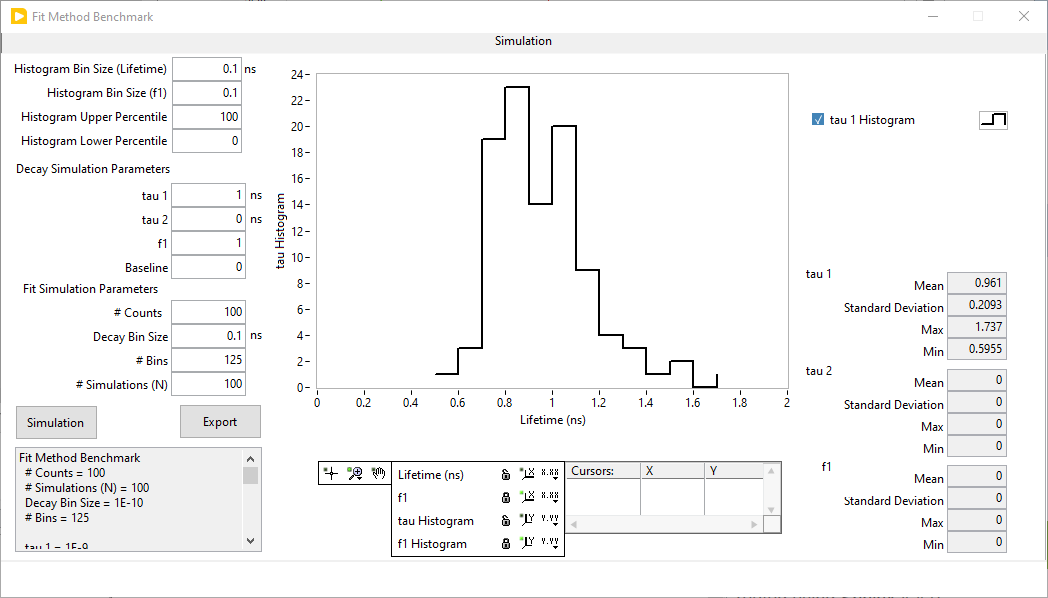
Task: Click the Export button
Action: [220, 422]
